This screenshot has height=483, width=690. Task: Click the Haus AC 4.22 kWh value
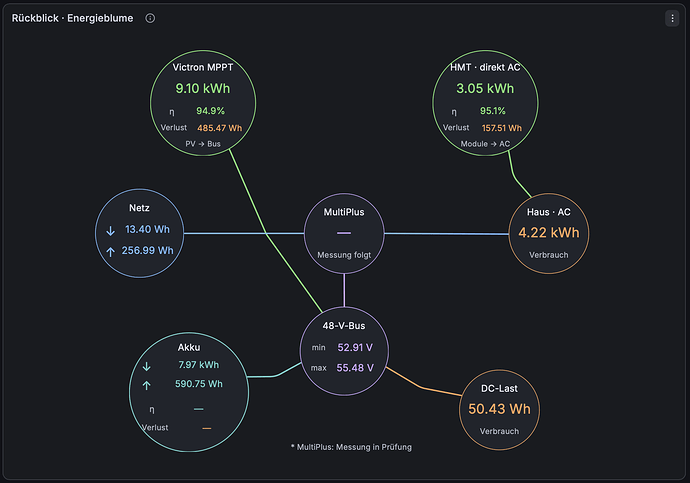tap(549, 232)
